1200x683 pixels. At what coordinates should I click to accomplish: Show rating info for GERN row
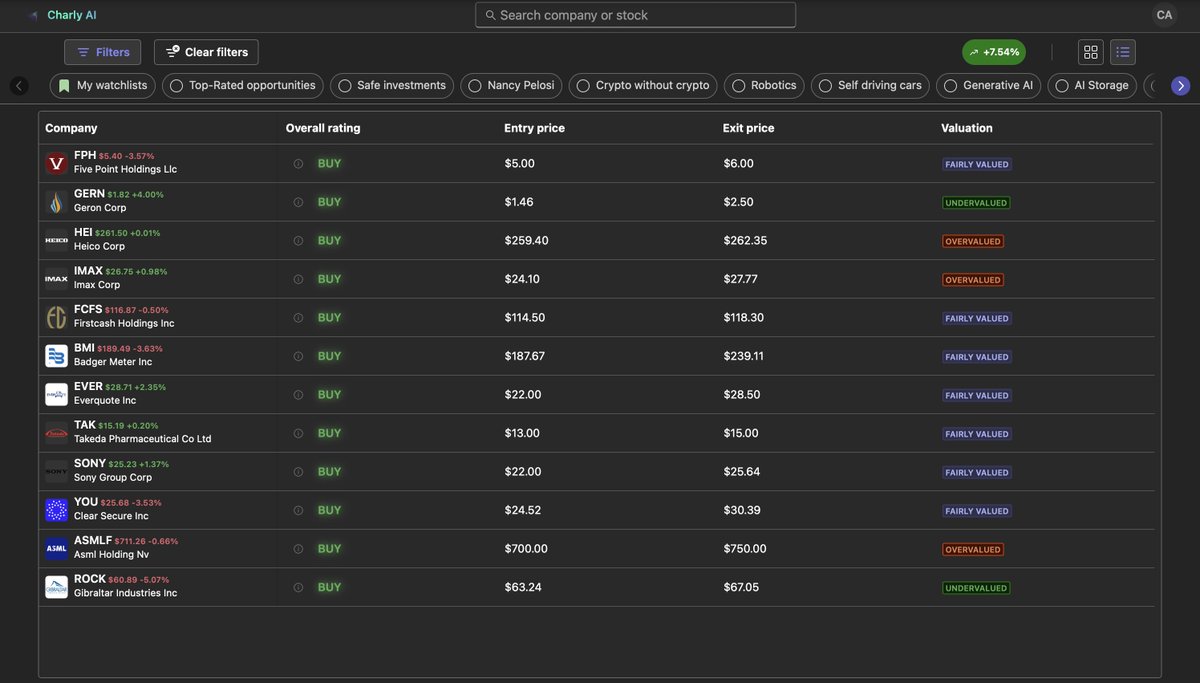click(298, 202)
